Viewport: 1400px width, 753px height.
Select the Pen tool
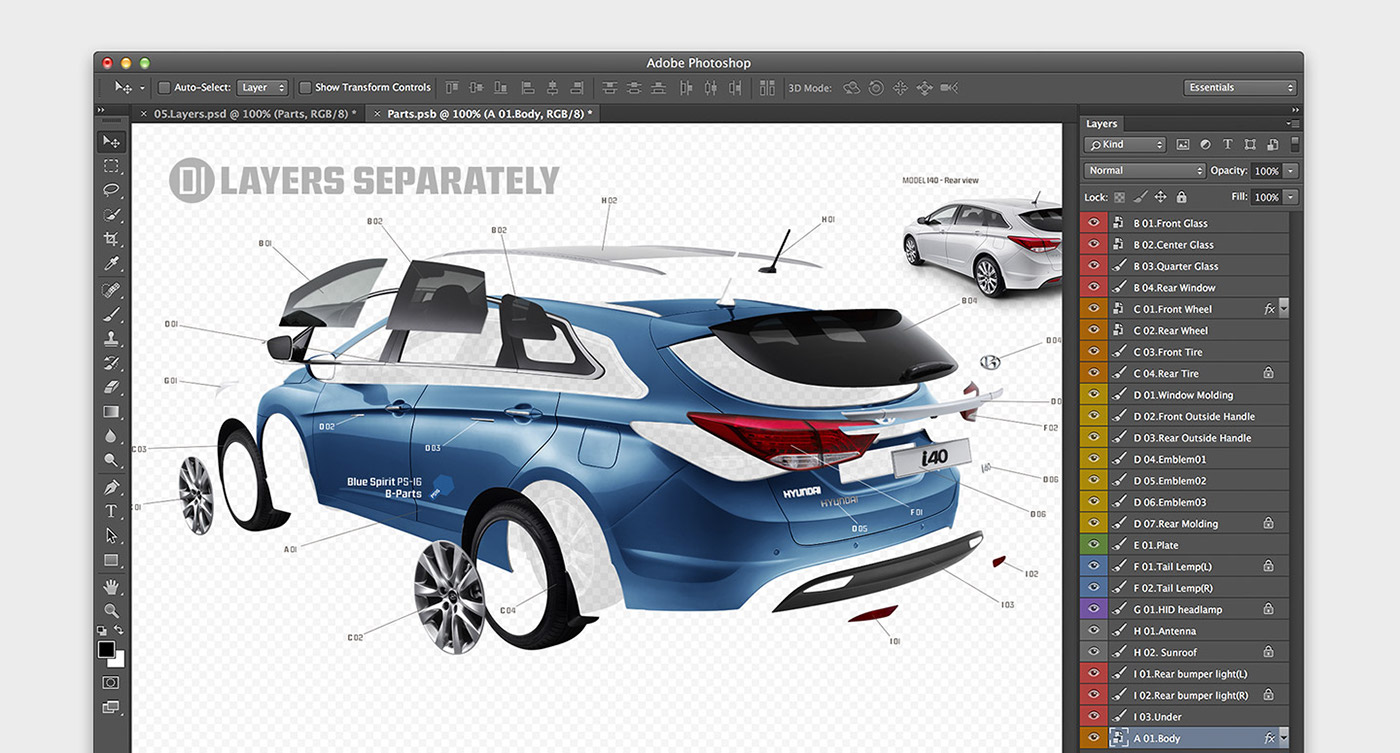(111, 487)
